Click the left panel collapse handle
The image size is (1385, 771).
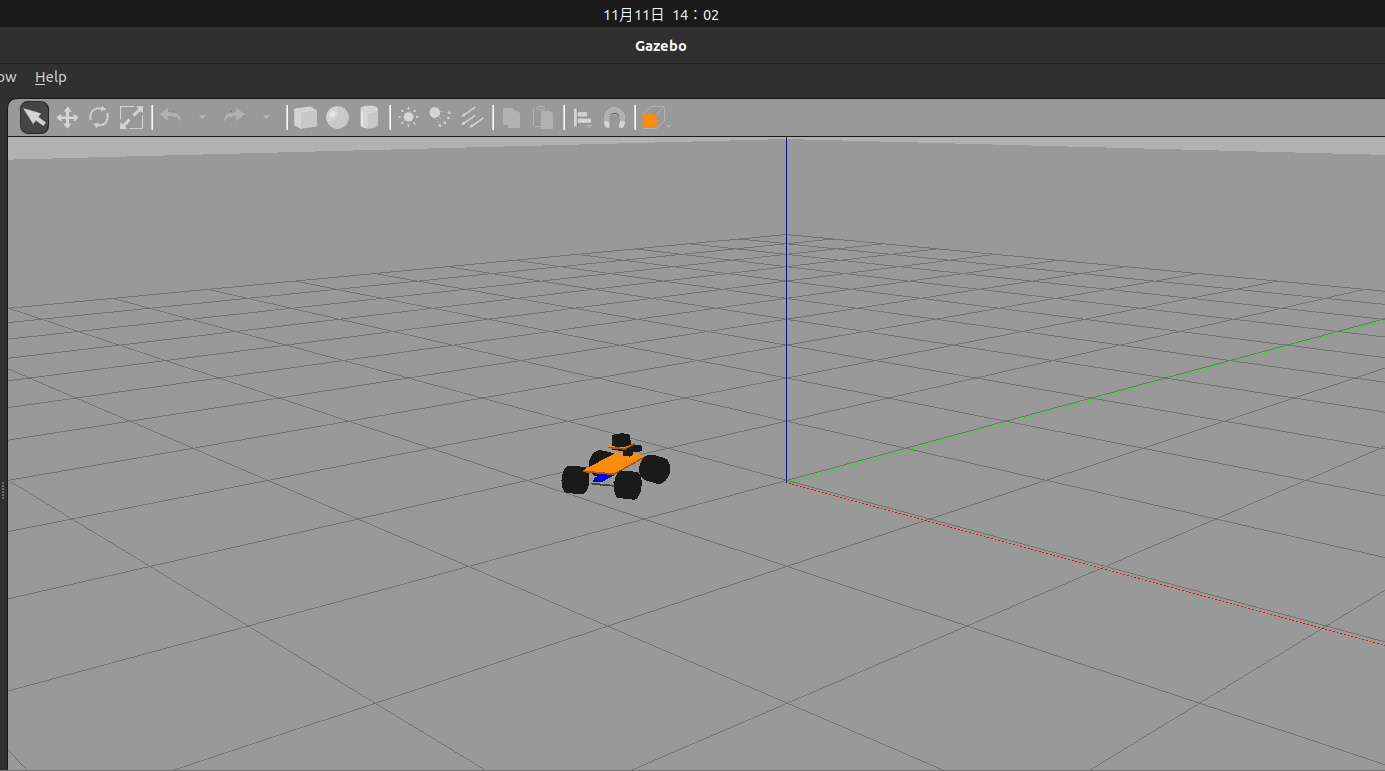tap(3, 490)
